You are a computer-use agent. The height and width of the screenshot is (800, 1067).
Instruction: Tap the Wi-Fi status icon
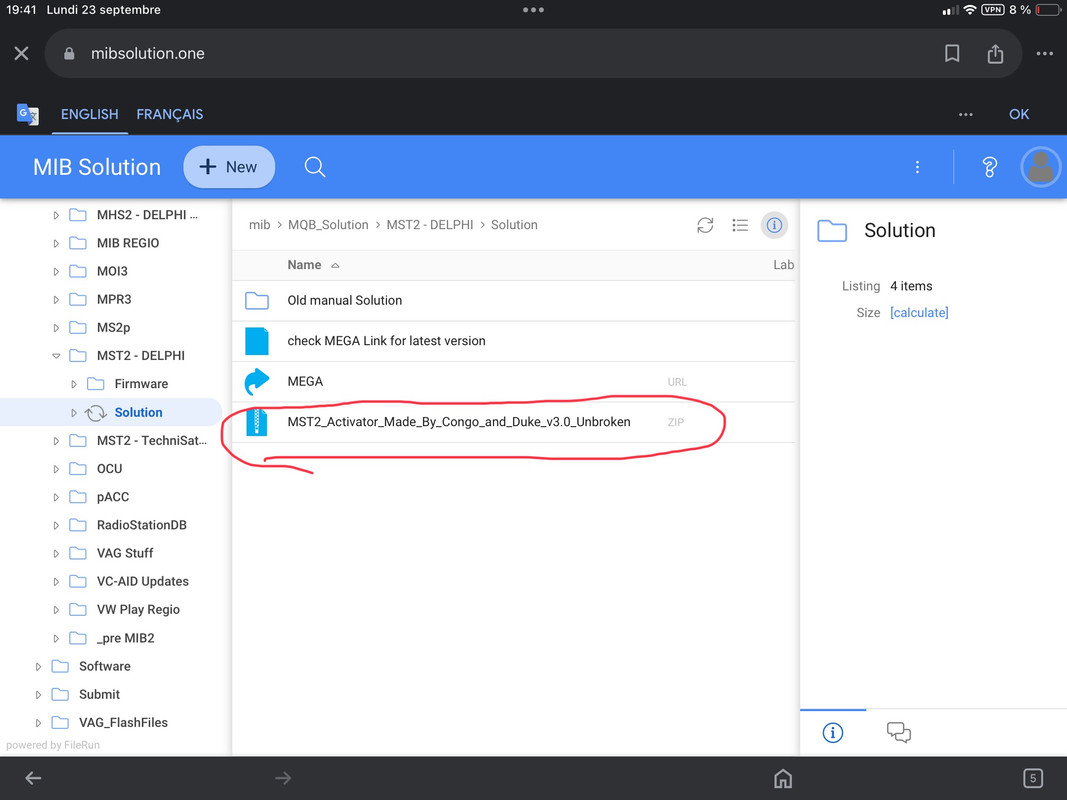pyautogui.click(x=970, y=10)
